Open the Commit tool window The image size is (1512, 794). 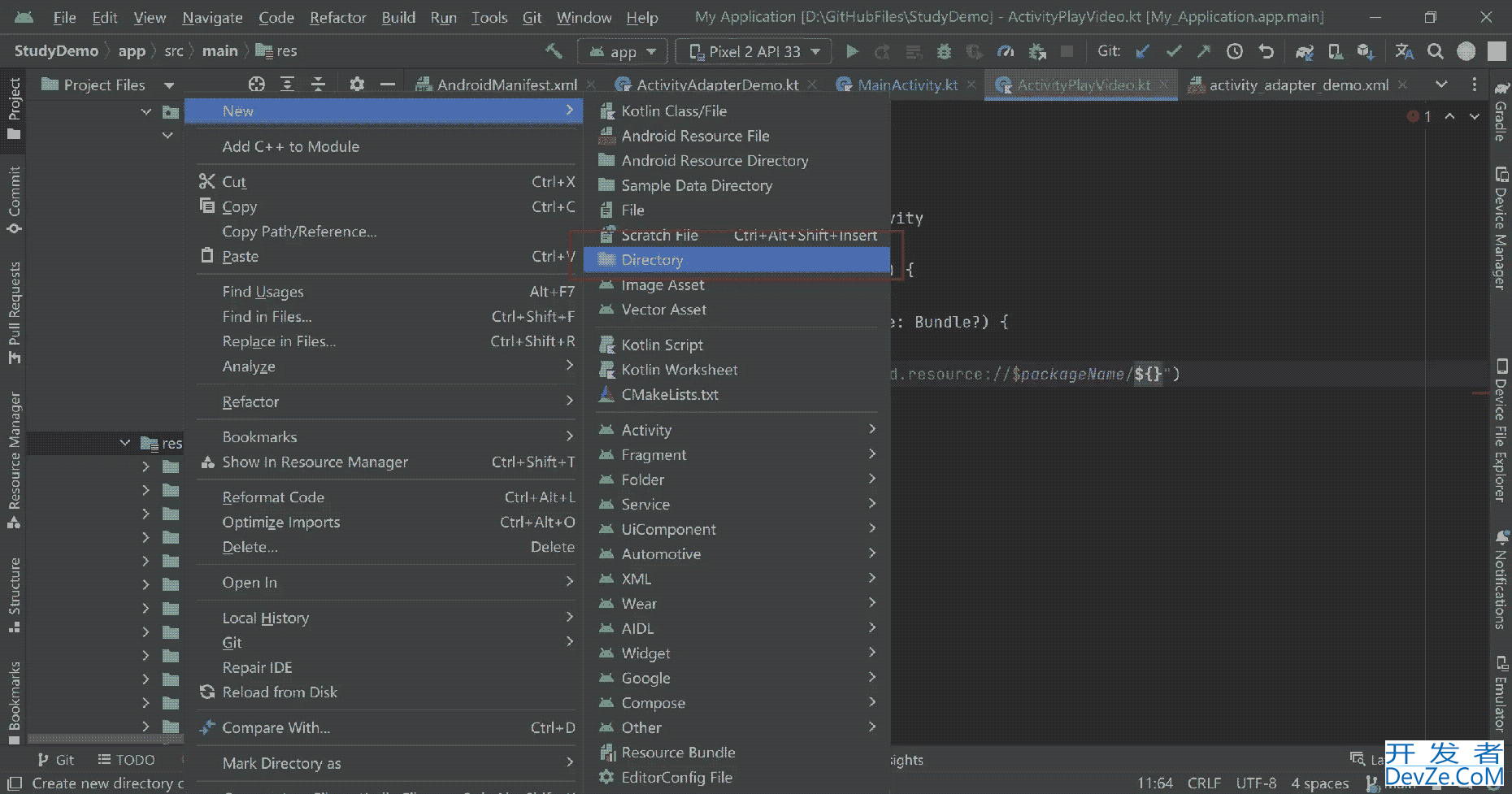click(13, 201)
